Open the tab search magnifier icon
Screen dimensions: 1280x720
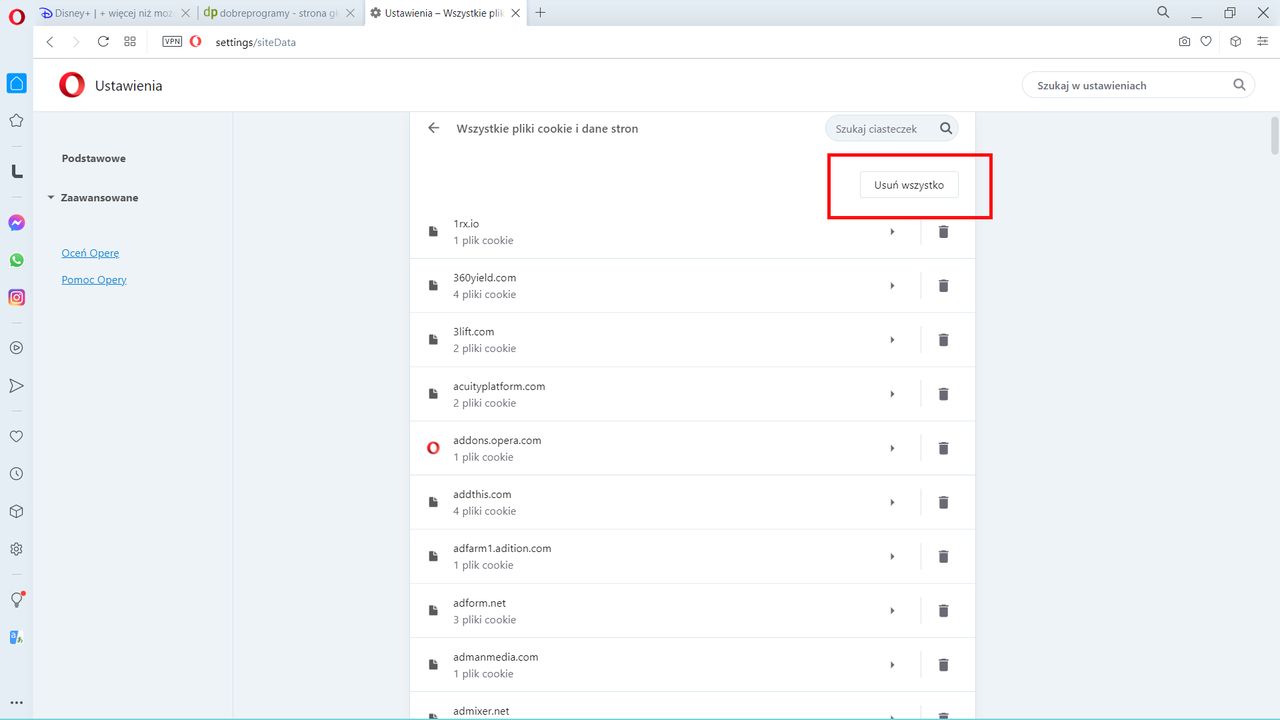click(x=1163, y=13)
